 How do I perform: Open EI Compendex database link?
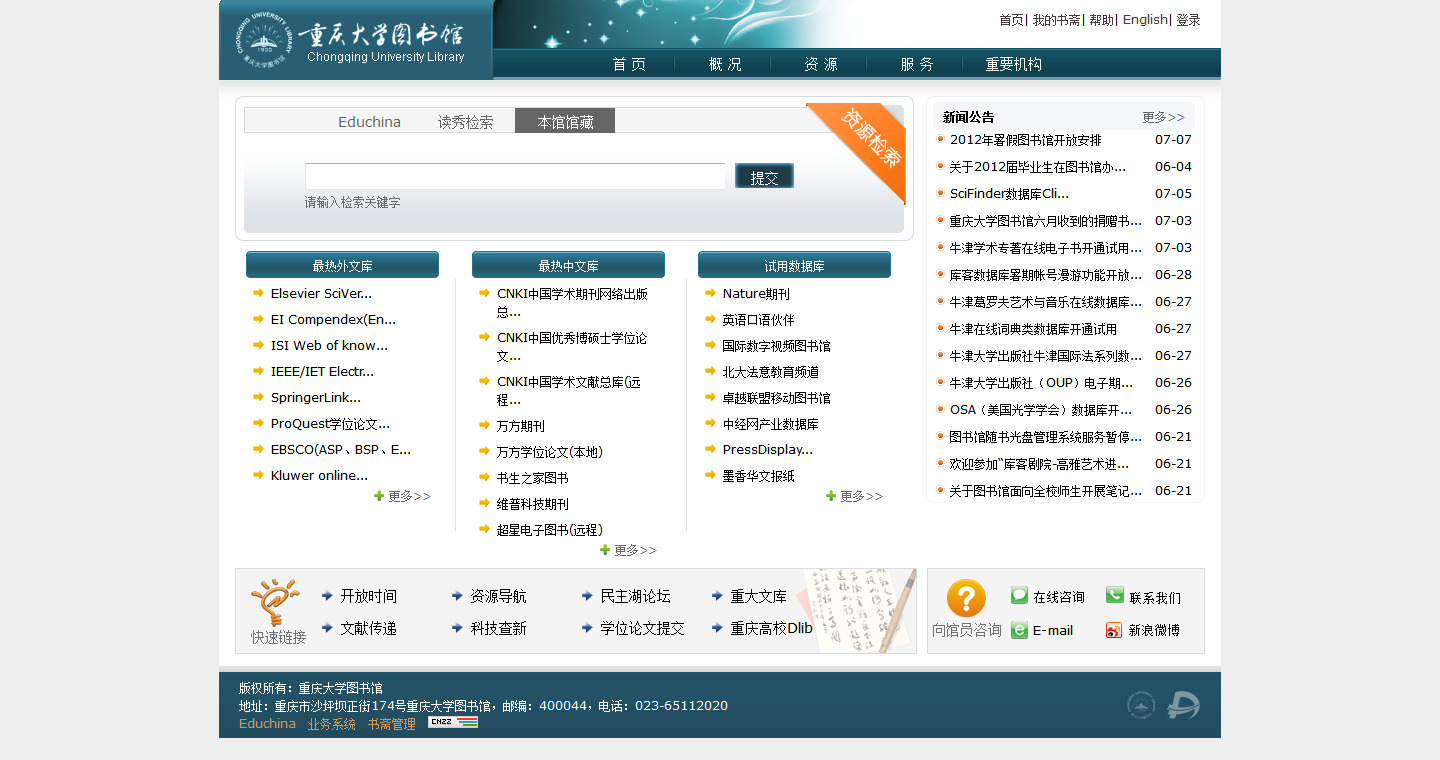(333, 320)
